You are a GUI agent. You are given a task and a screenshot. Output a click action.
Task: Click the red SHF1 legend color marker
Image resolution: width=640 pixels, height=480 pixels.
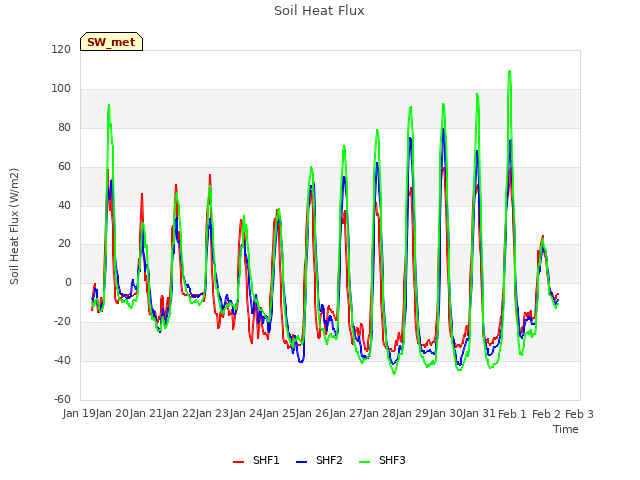[238, 462]
